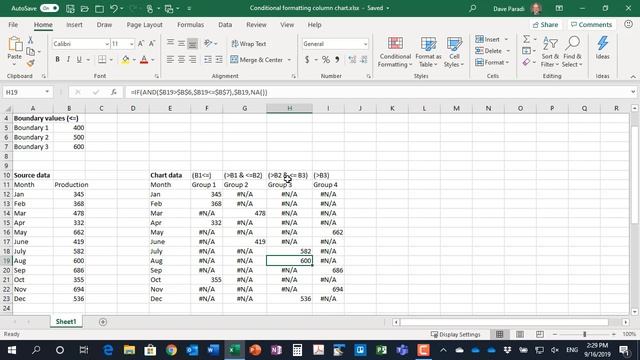
Task: Adjust the zoom slider handle
Action: point(584,334)
